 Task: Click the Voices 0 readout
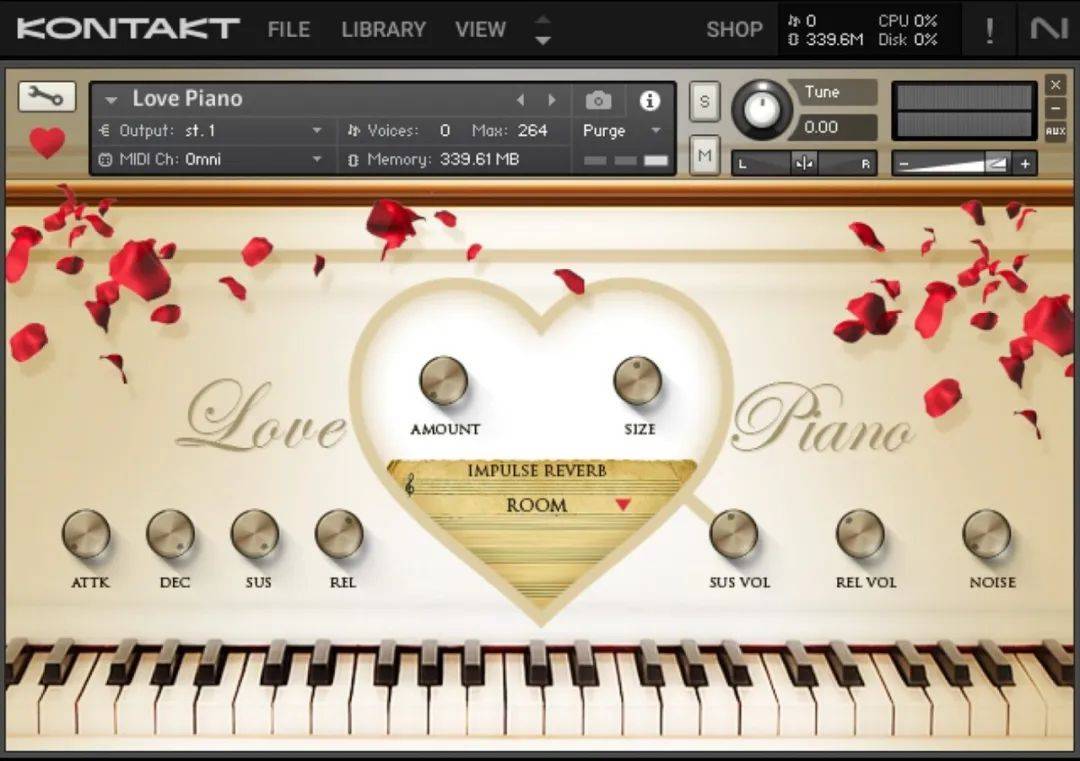click(x=445, y=130)
